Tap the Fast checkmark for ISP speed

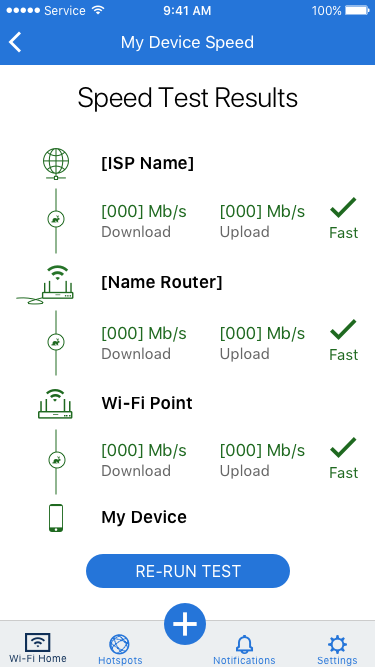click(344, 219)
